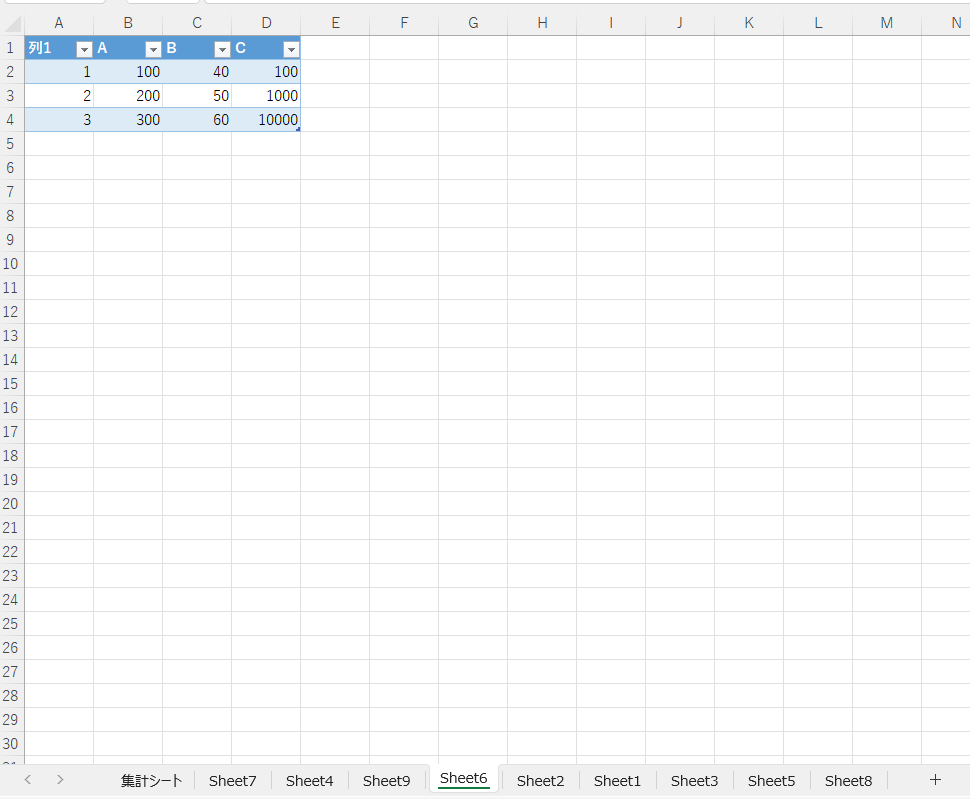Open the filter dropdown for 列1 header

(84, 49)
